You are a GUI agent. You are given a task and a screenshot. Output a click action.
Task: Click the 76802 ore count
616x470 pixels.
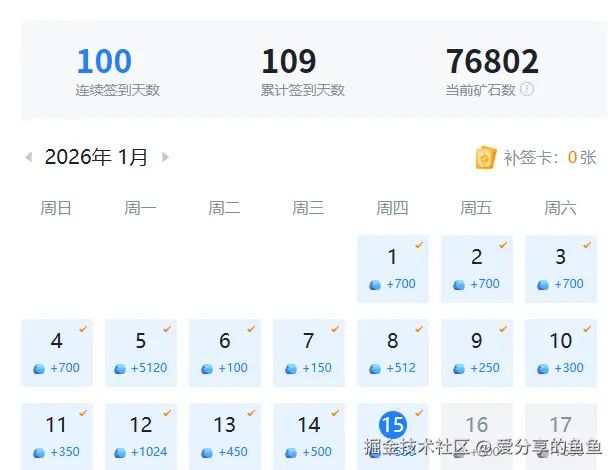pyautogui.click(x=492, y=61)
